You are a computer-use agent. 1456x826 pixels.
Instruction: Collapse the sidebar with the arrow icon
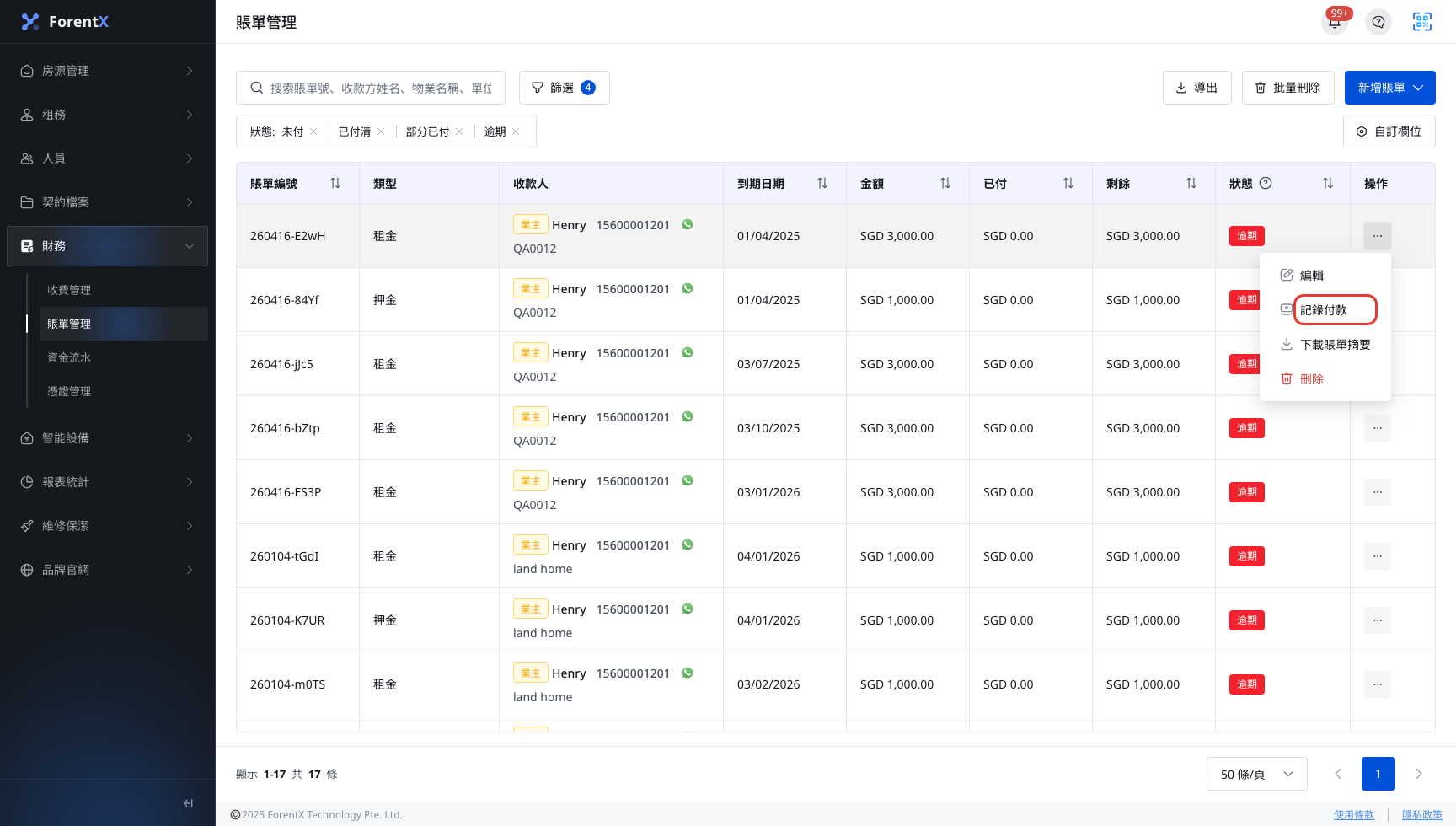(188, 803)
